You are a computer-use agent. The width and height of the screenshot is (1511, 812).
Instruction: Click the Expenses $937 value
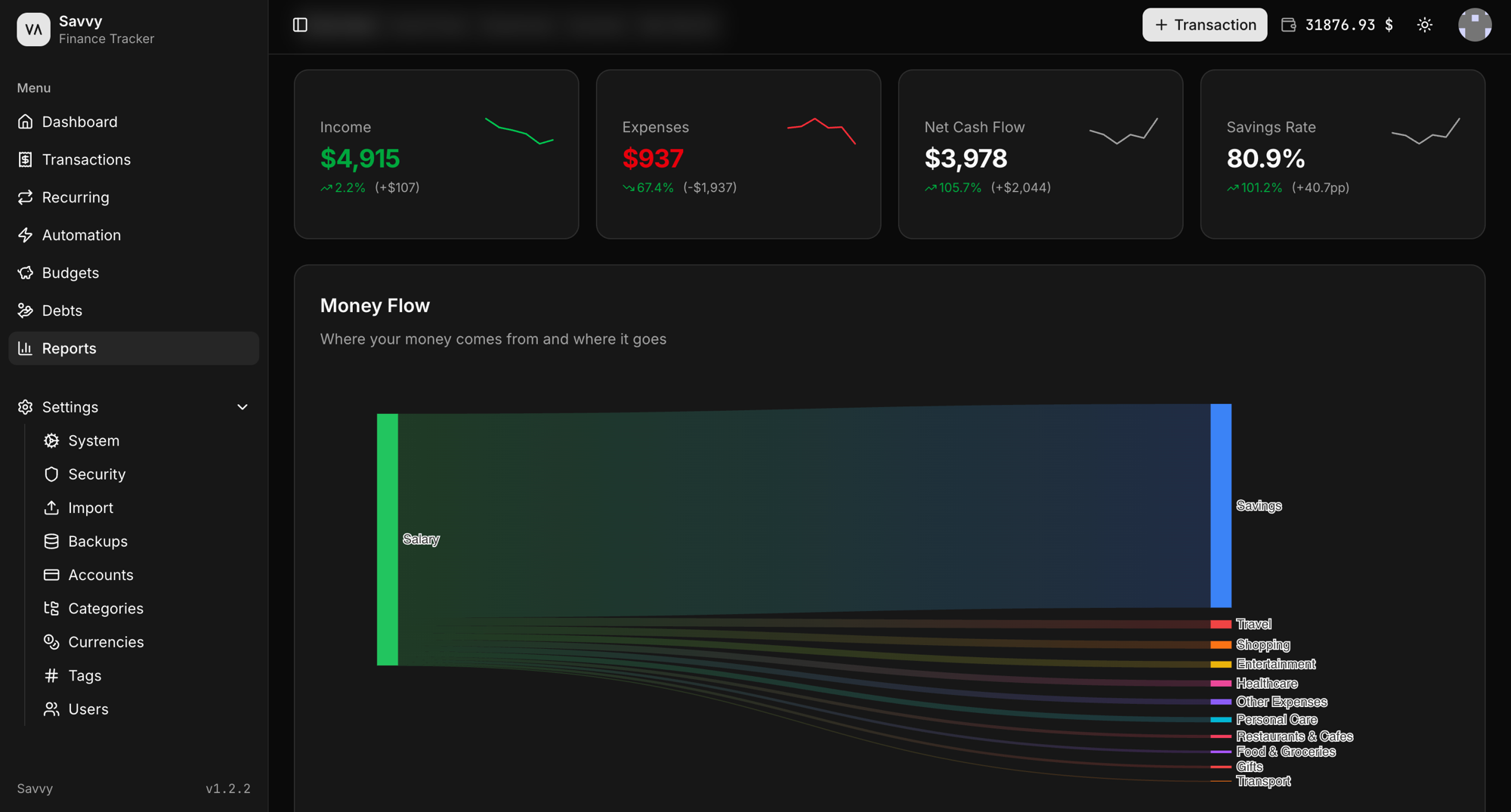coord(653,159)
